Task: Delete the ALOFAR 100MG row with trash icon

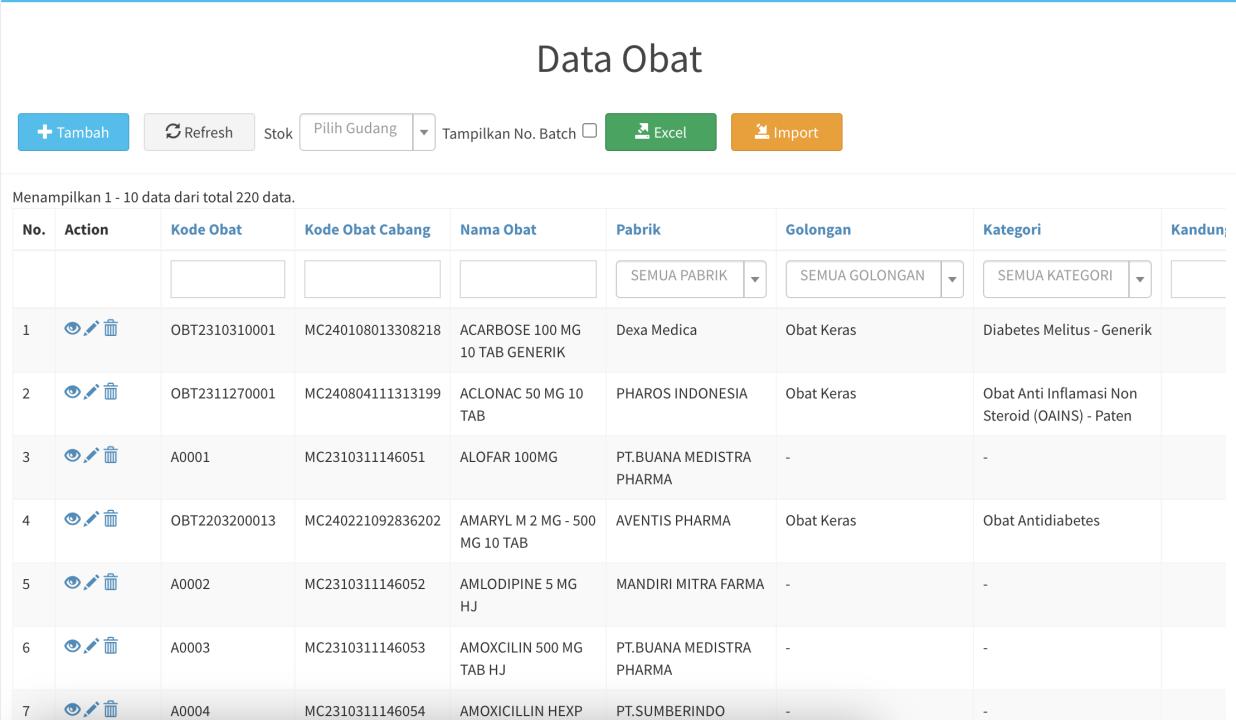Action: 111,455
